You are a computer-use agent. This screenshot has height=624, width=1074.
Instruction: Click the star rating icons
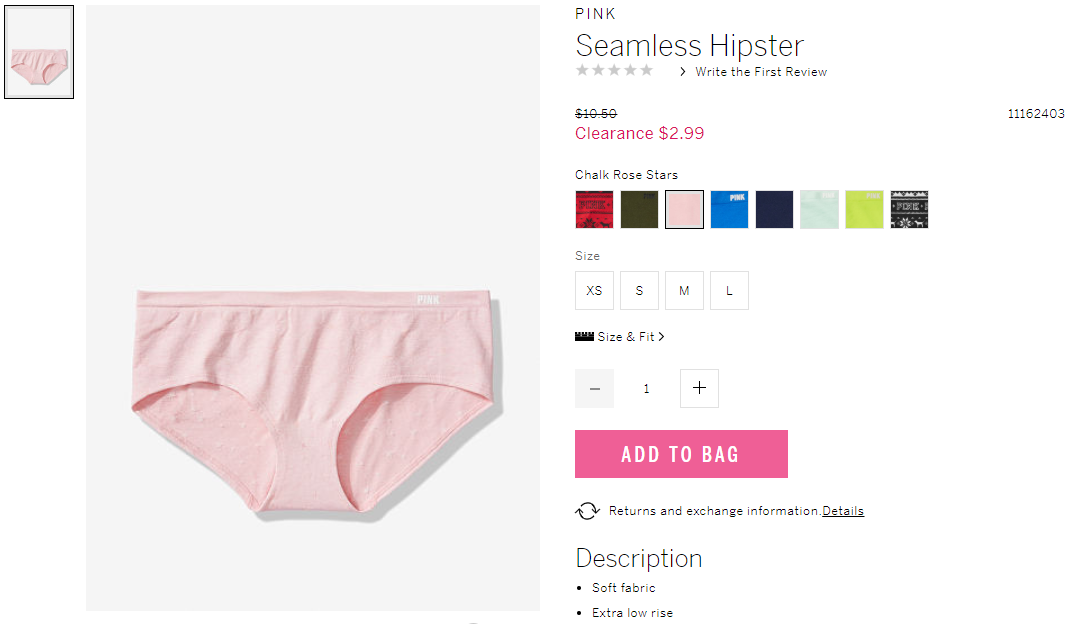(614, 71)
